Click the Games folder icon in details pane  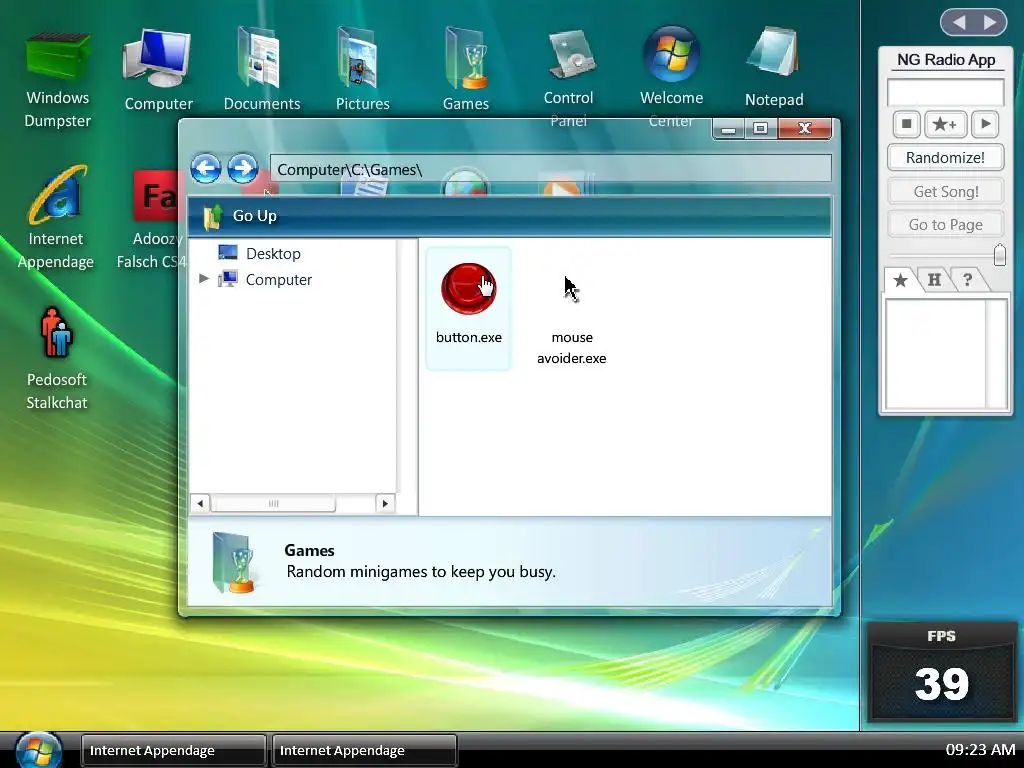click(x=233, y=562)
